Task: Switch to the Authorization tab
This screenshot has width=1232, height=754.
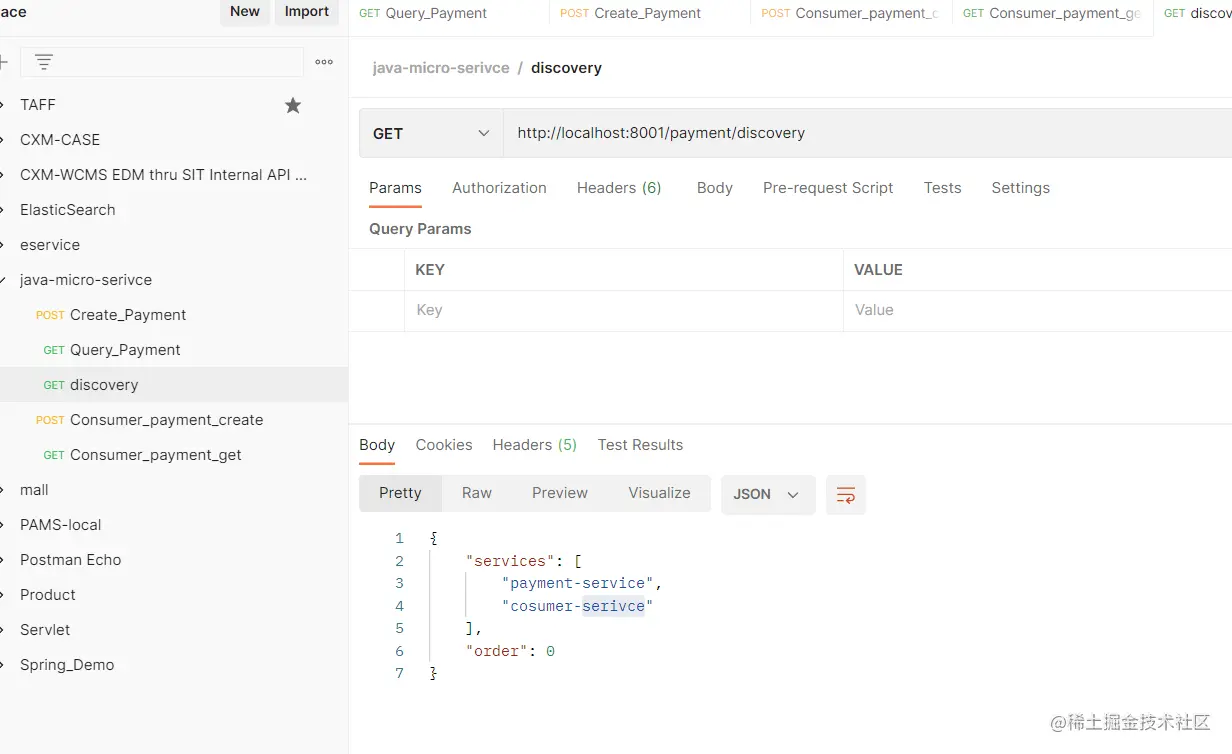Action: pos(499,188)
